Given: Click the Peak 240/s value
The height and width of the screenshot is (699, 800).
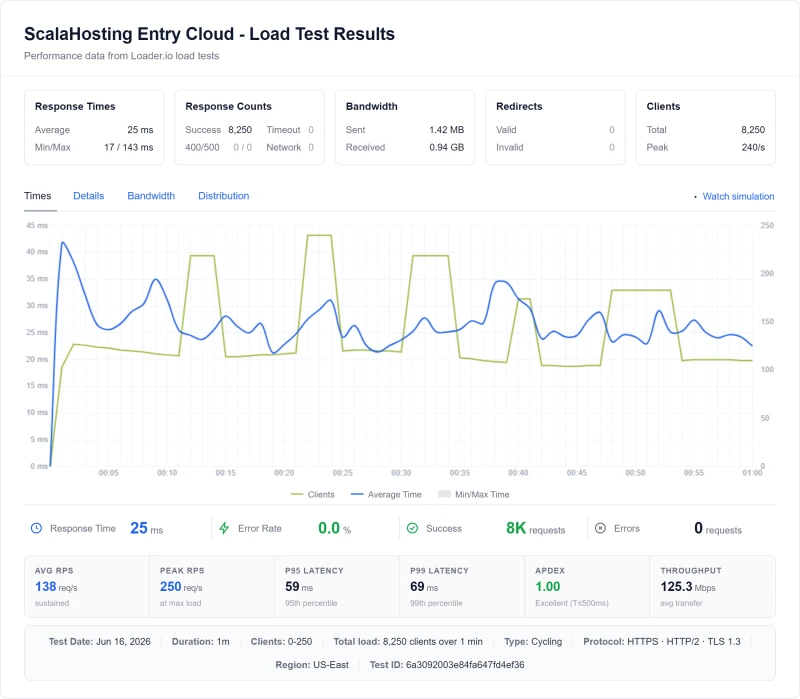Looking at the screenshot, I should pyautogui.click(x=753, y=147).
